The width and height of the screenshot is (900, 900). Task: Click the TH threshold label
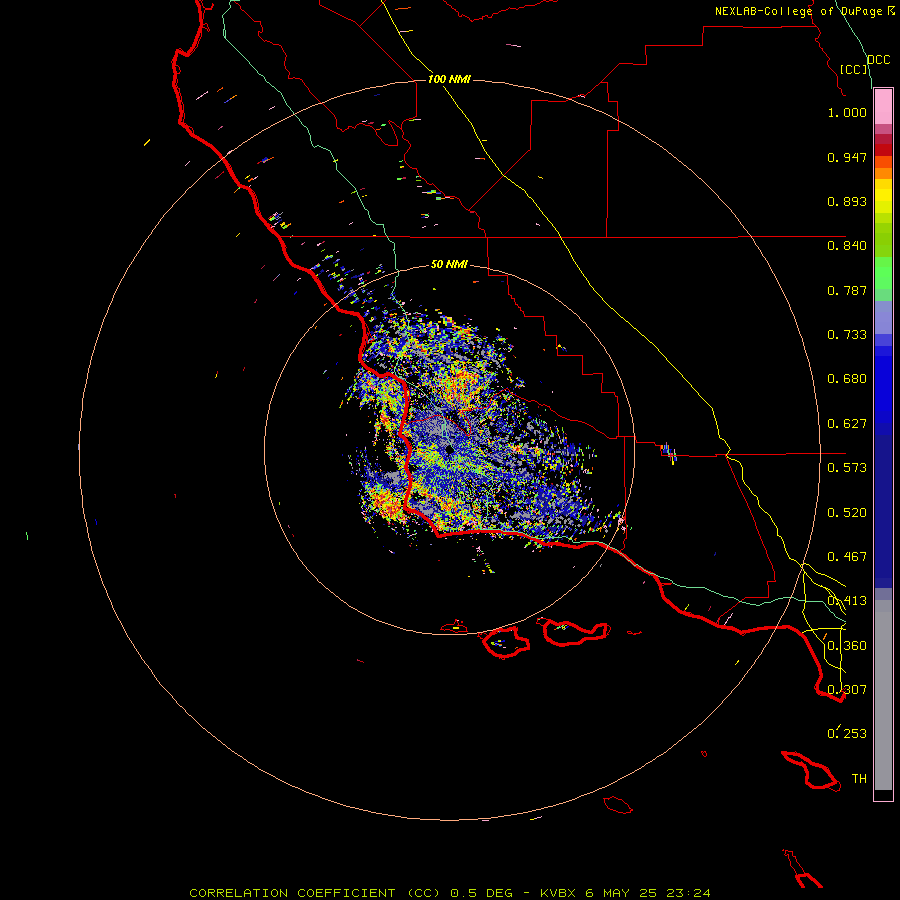[x=859, y=779]
